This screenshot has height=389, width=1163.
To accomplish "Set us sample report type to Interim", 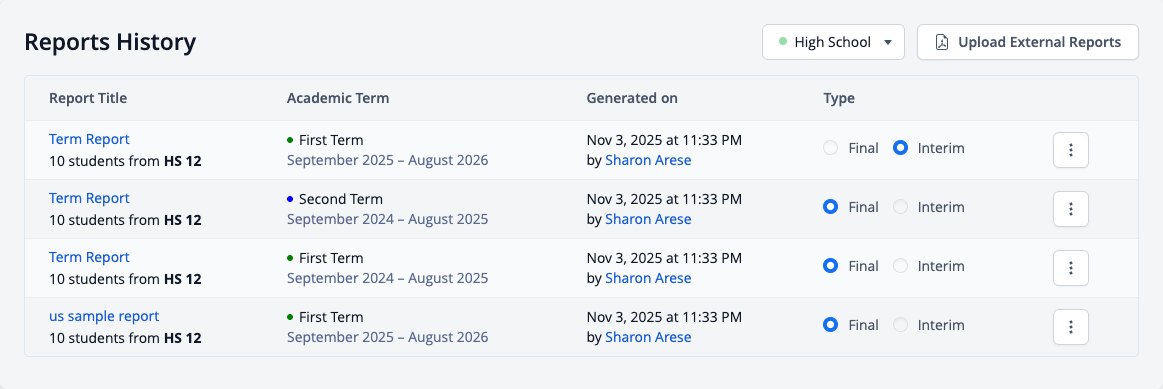I will point(900,325).
